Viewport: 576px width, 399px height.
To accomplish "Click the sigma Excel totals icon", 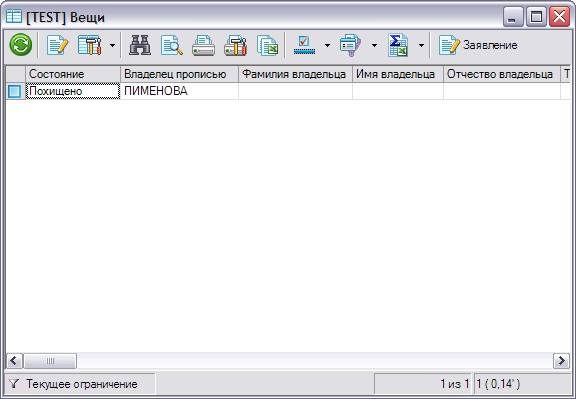I will point(398,45).
